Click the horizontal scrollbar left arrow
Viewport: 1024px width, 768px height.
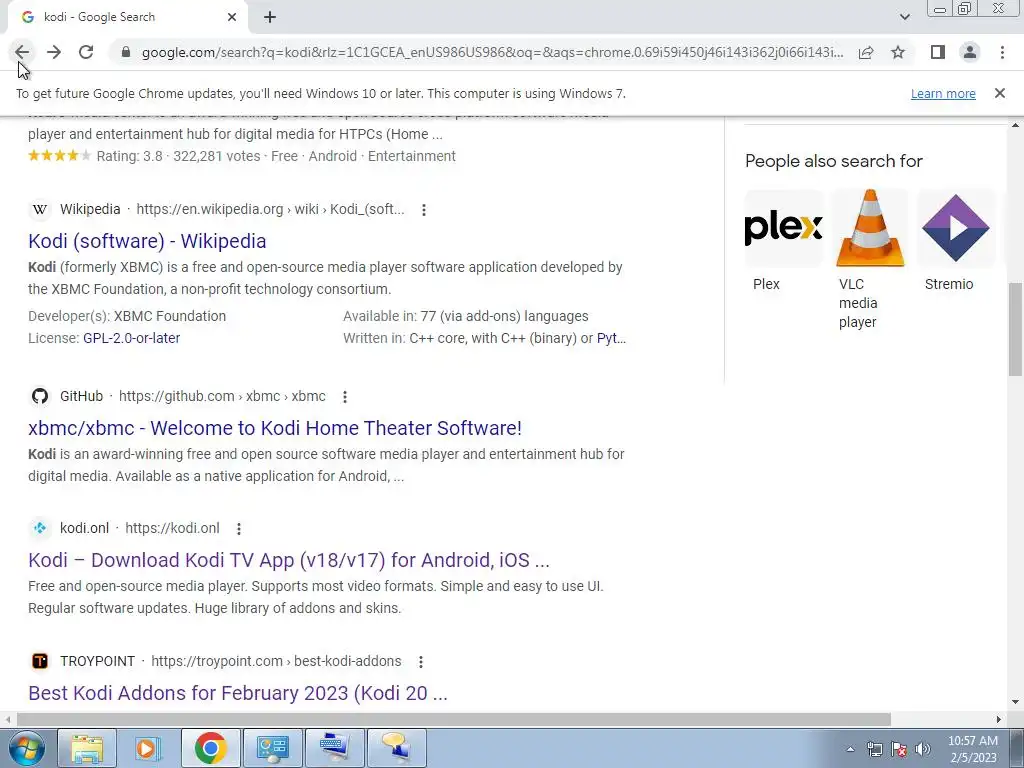coord(7,719)
